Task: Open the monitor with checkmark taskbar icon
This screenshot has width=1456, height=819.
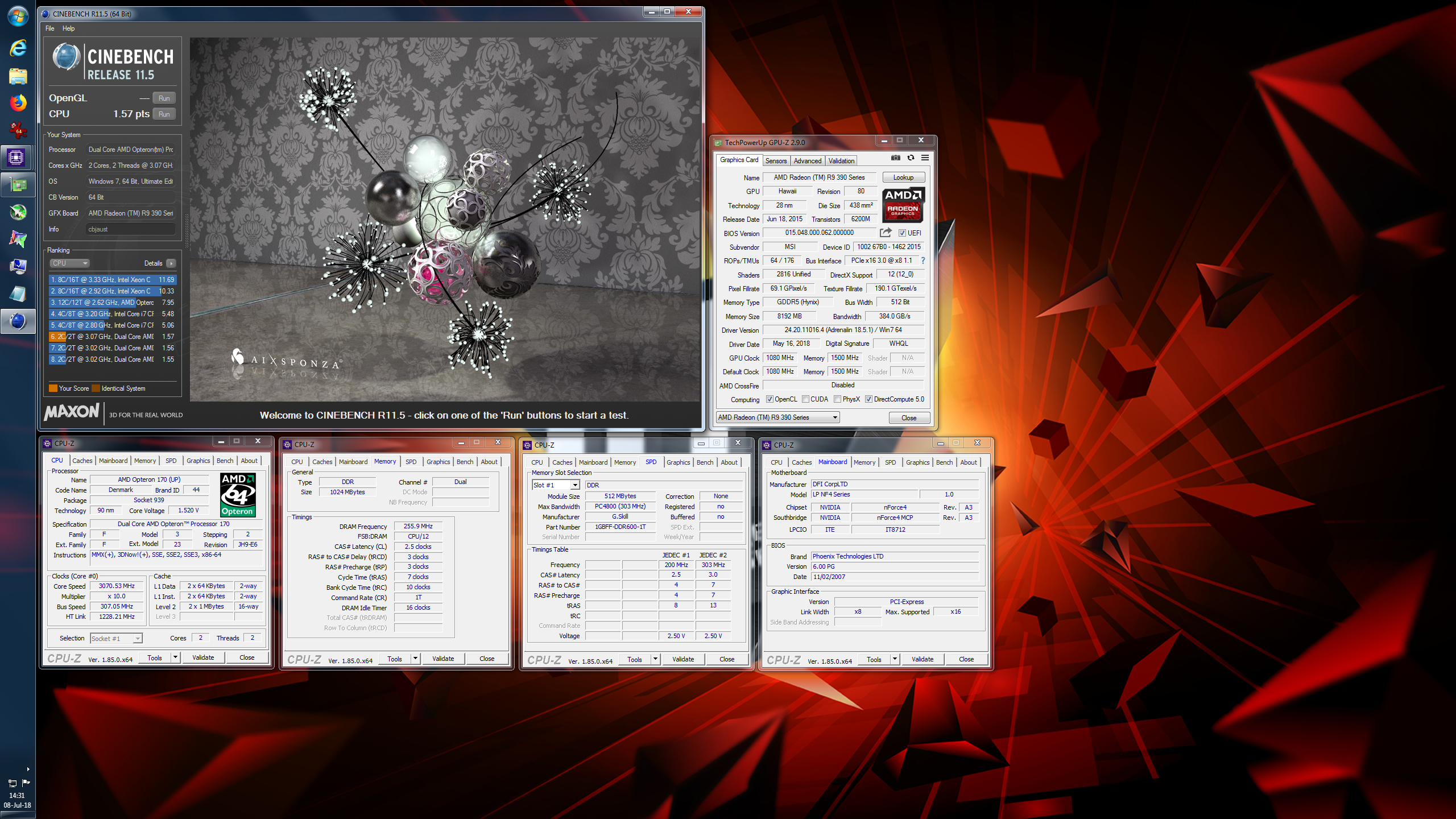Action: [x=18, y=267]
